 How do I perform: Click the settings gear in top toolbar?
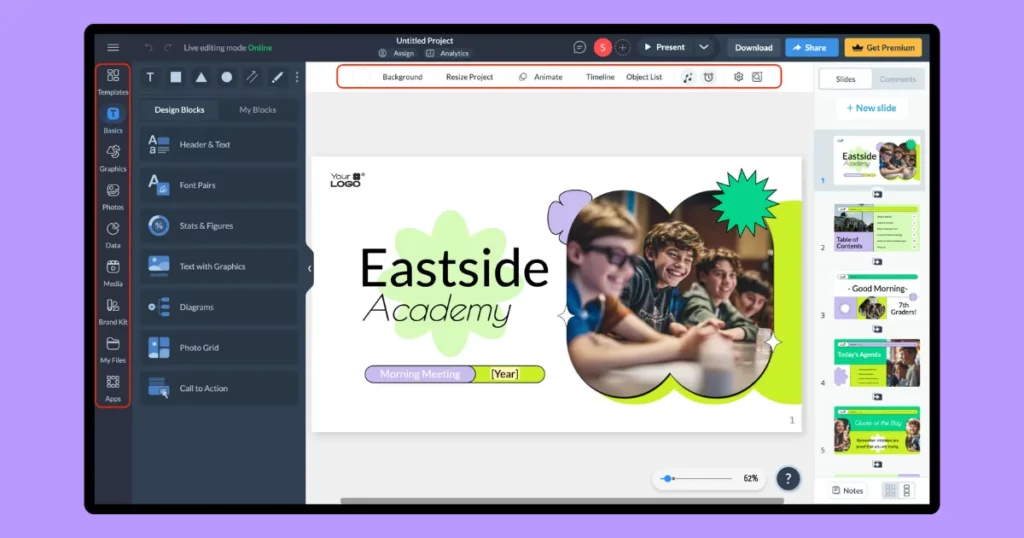coord(738,77)
